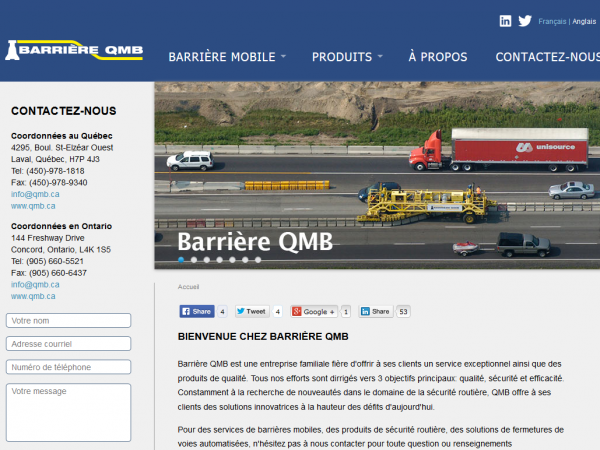The height and width of the screenshot is (450, 600).
Task: Click Concord, Ontario, L4K 1S5 text
Action: (x=61, y=249)
